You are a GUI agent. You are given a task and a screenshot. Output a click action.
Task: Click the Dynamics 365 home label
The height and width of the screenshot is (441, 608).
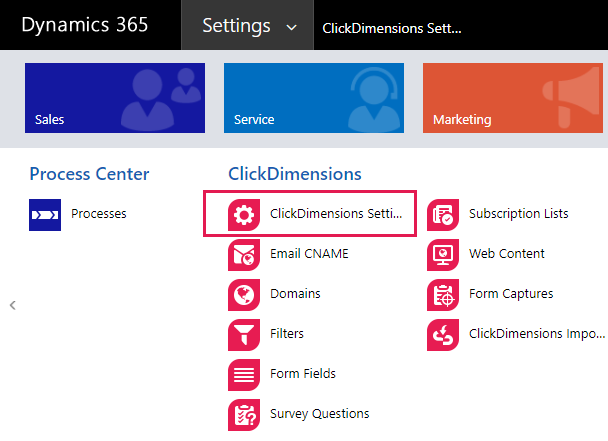[x=85, y=25]
